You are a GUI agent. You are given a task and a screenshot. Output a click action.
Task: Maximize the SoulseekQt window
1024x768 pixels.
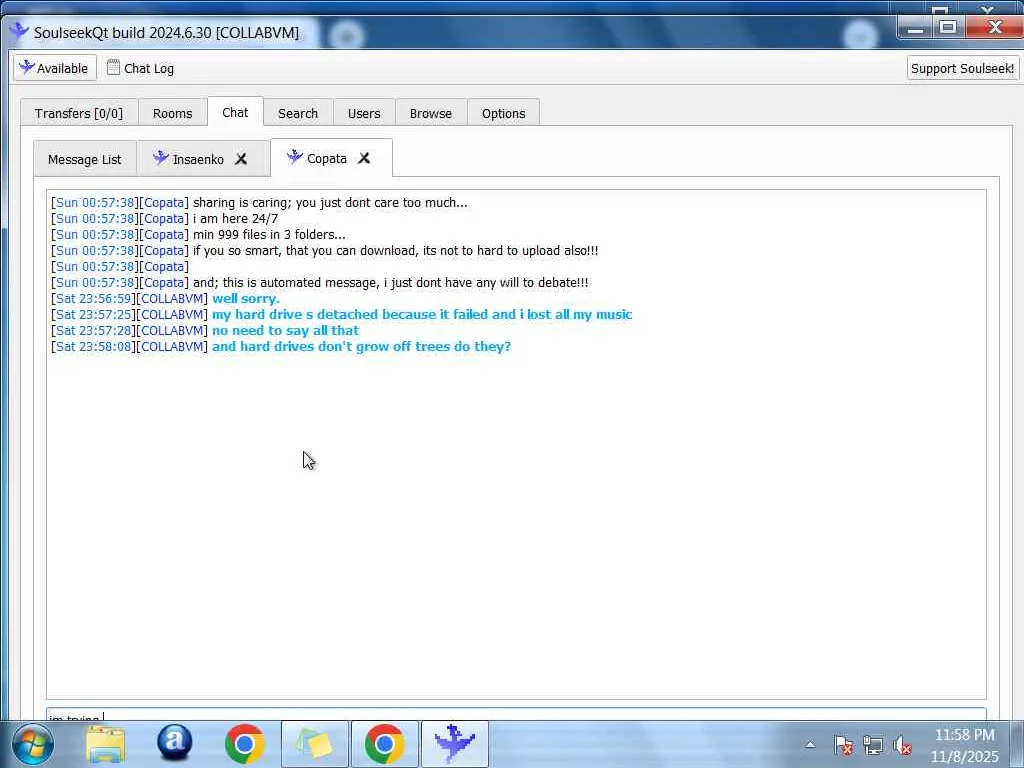(948, 27)
